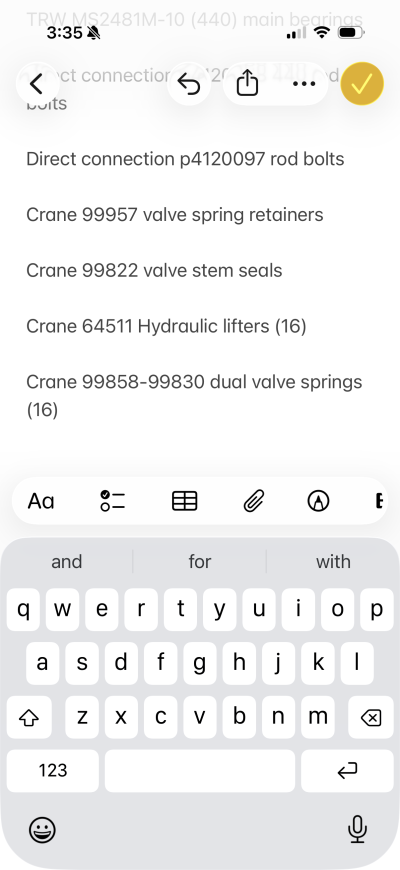Tap the back chevron button

coord(37,84)
